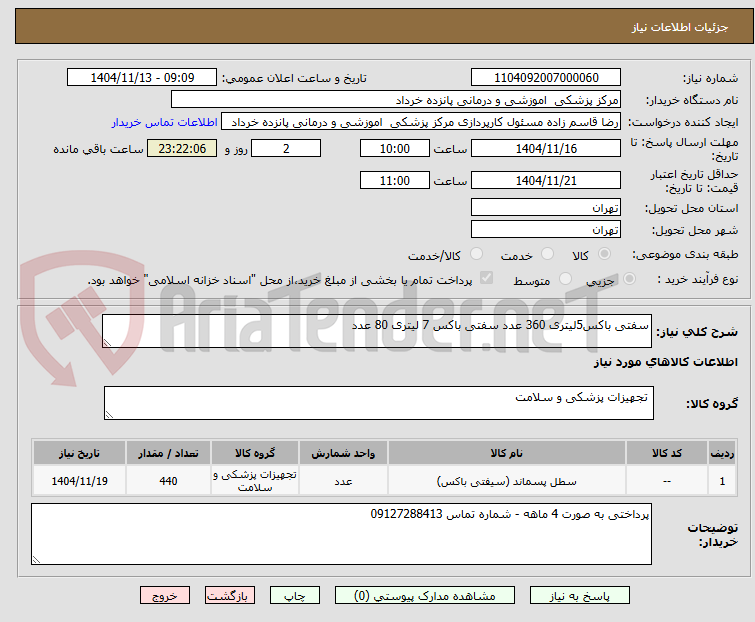Select the متوسط purchase type radio
The height and width of the screenshot is (622, 755).
point(565,279)
